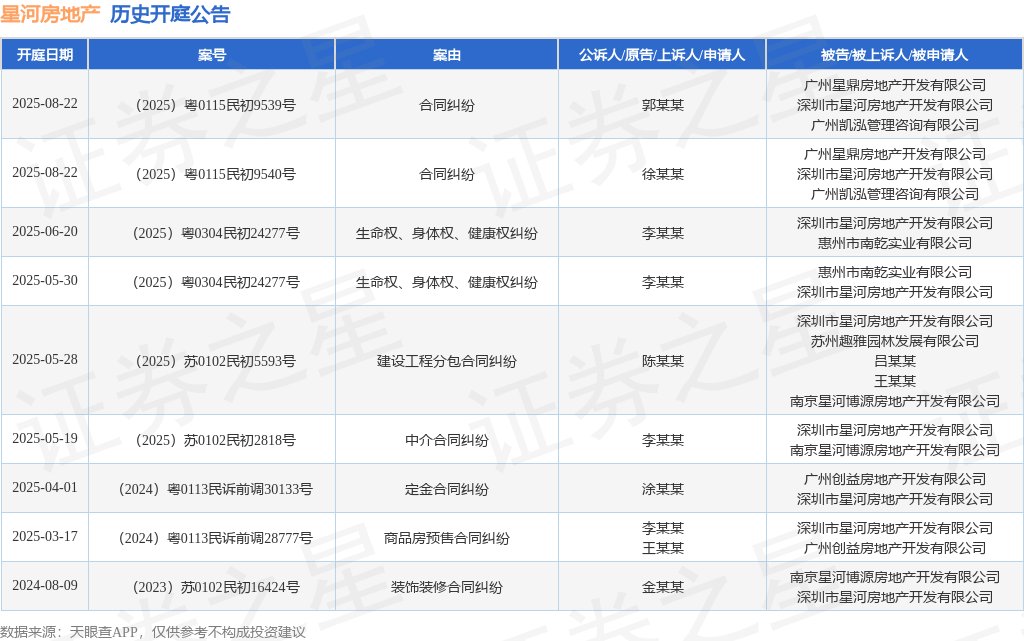The image size is (1024, 641).
Task: Click plaintiff 郭某某
Action: [x=662, y=105]
